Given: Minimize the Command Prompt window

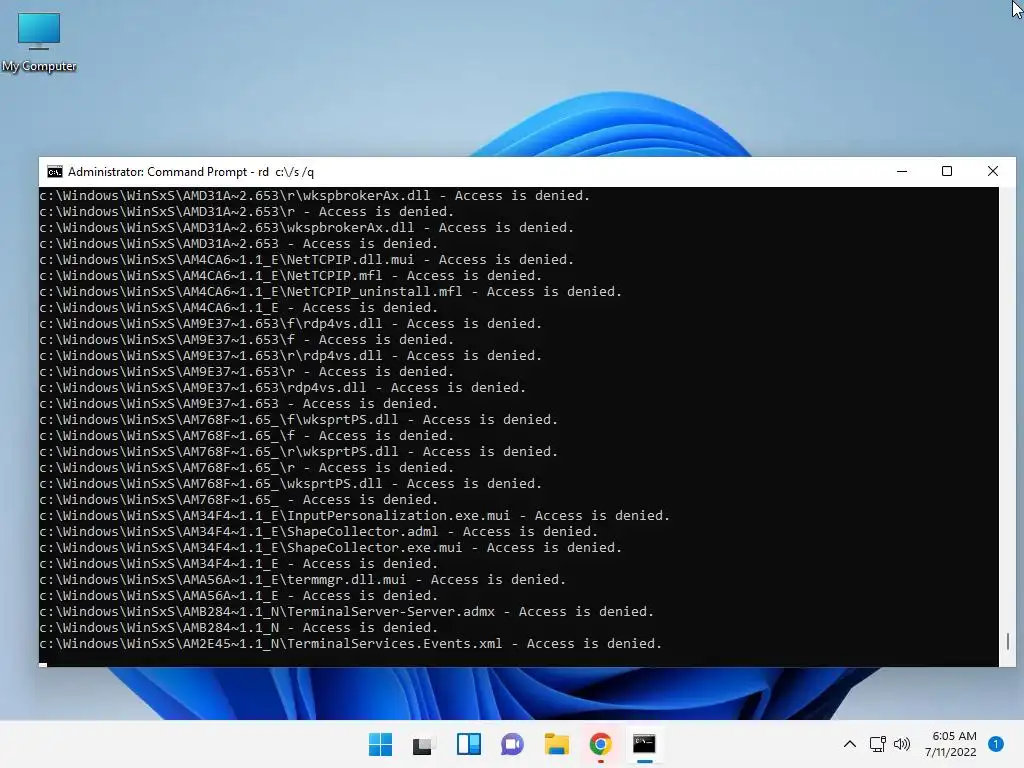Looking at the screenshot, I should (902, 172).
